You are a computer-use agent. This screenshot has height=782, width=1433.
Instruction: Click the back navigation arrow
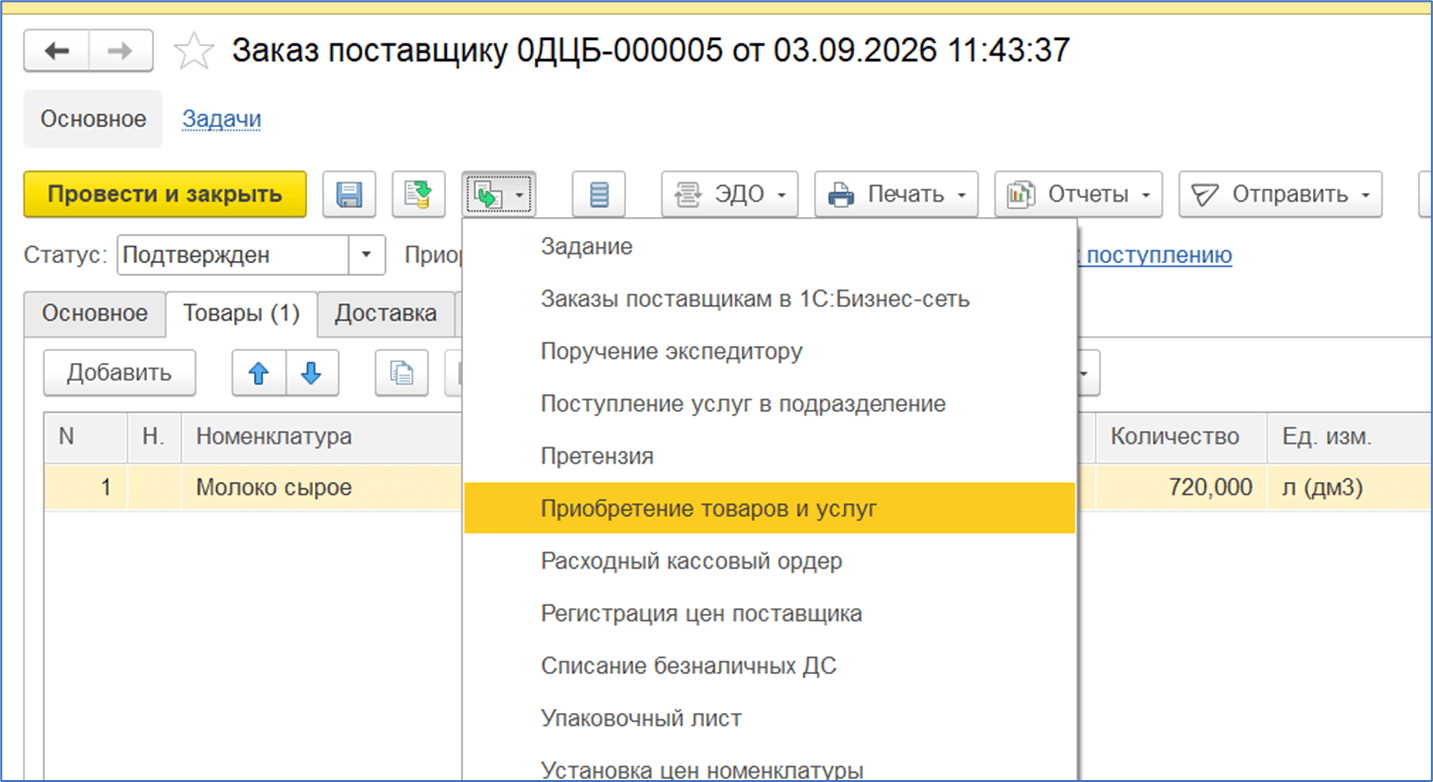tap(57, 51)
